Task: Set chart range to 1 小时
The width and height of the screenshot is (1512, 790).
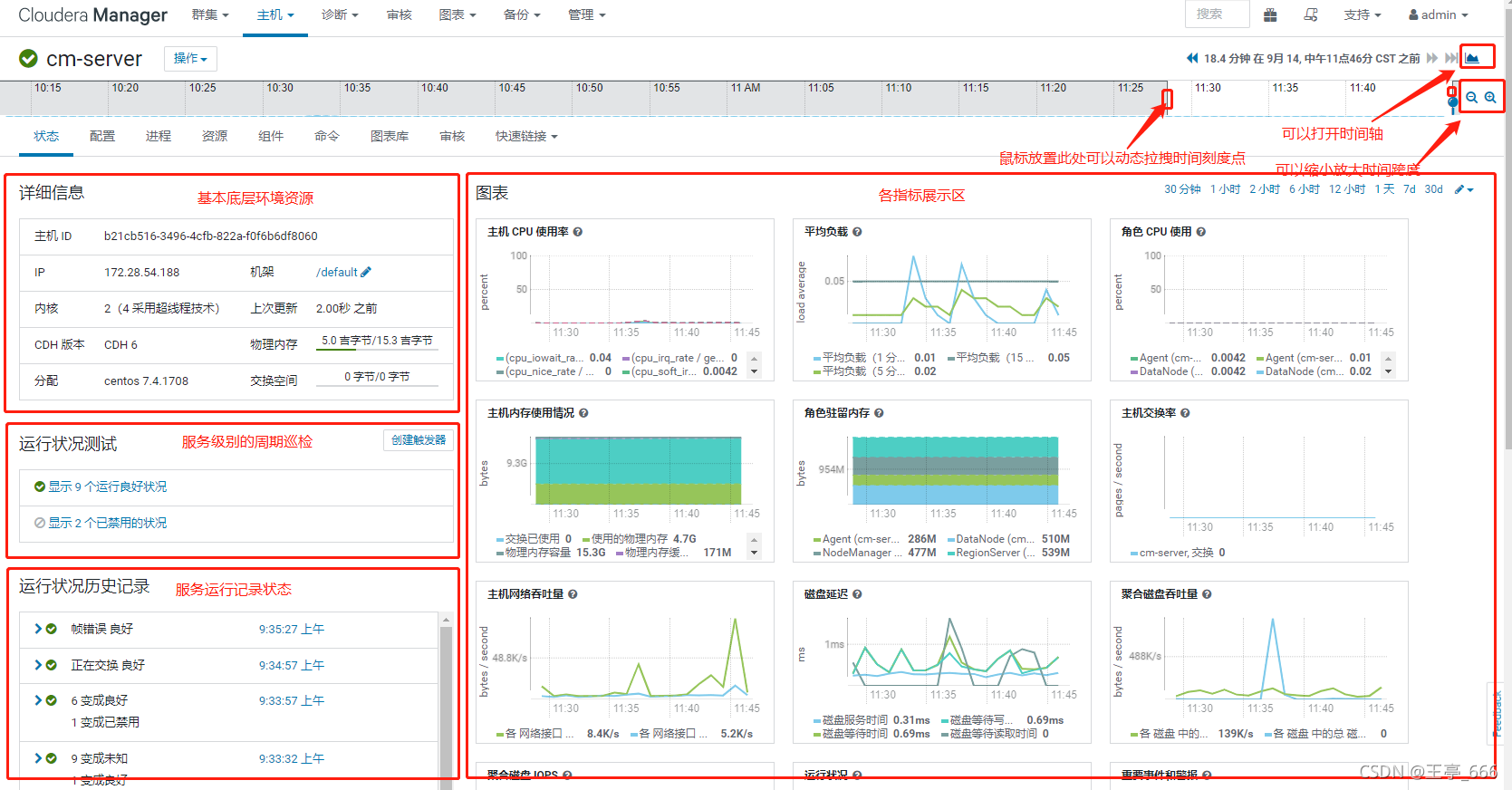Action: point(1225,189)
